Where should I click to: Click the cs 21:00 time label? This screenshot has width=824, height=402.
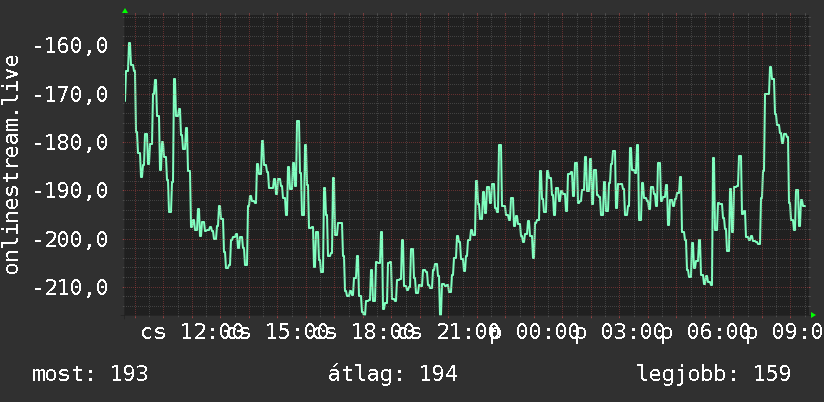pos(451,332)
